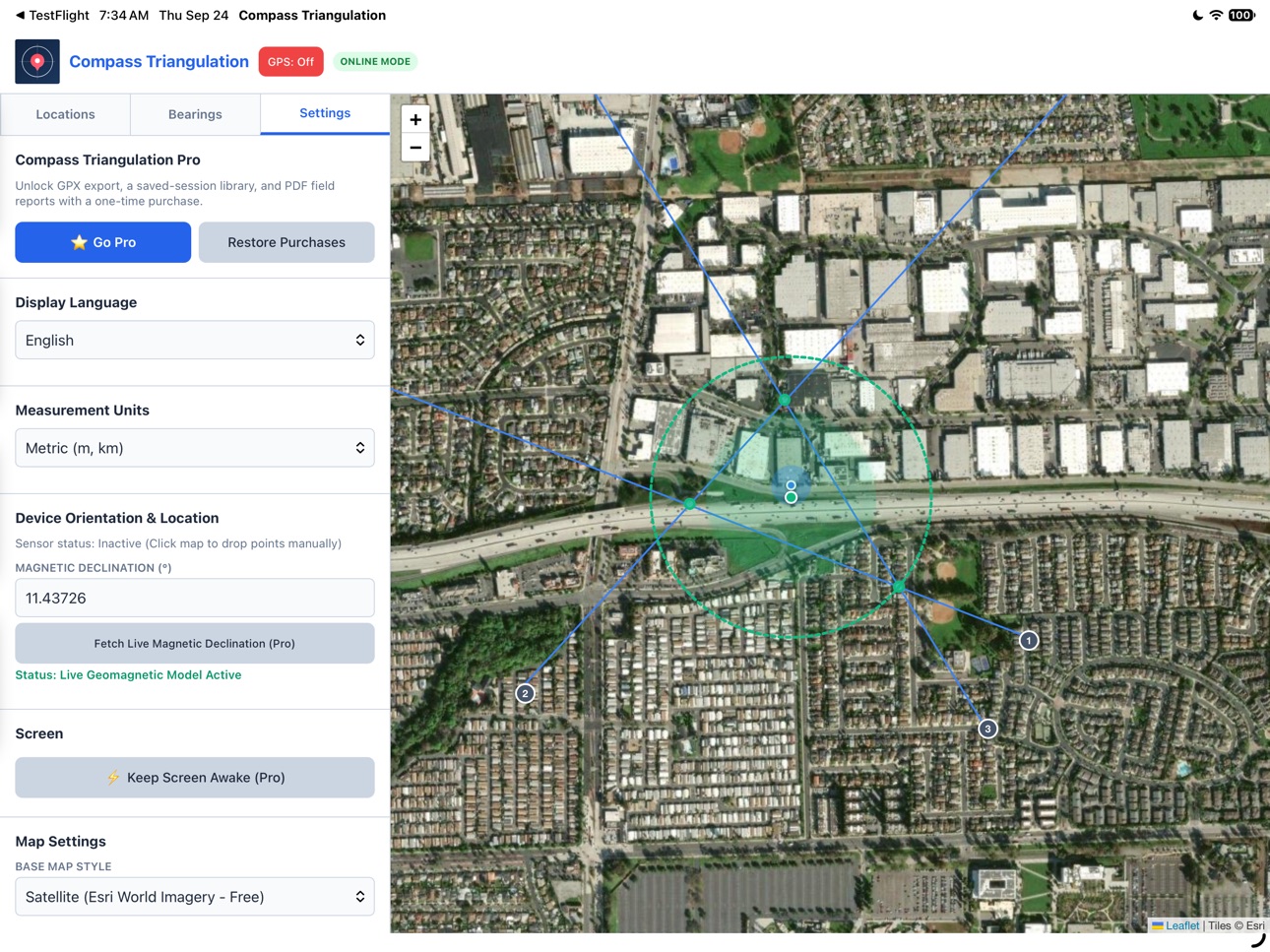Open the Leaflet attribution link
Image resolution: width=1270 pixels, height=952 pixels.
click(1175, 925)
